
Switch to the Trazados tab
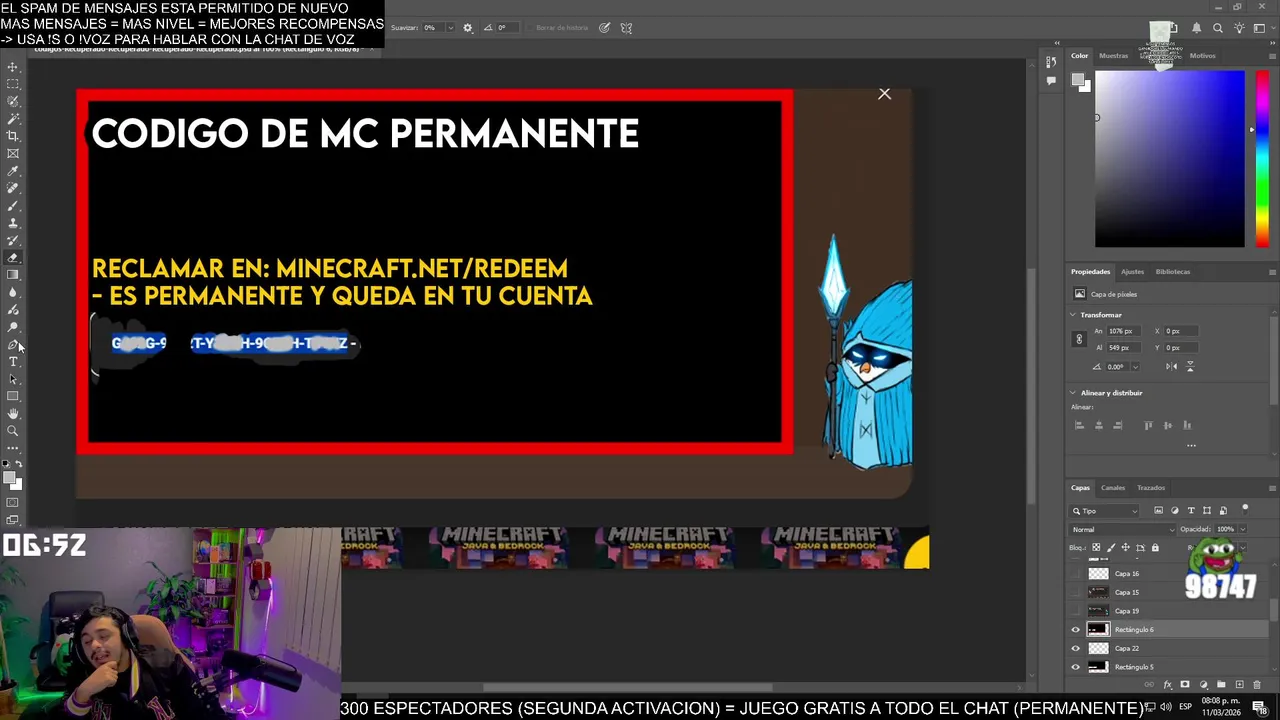[1151, 488]
